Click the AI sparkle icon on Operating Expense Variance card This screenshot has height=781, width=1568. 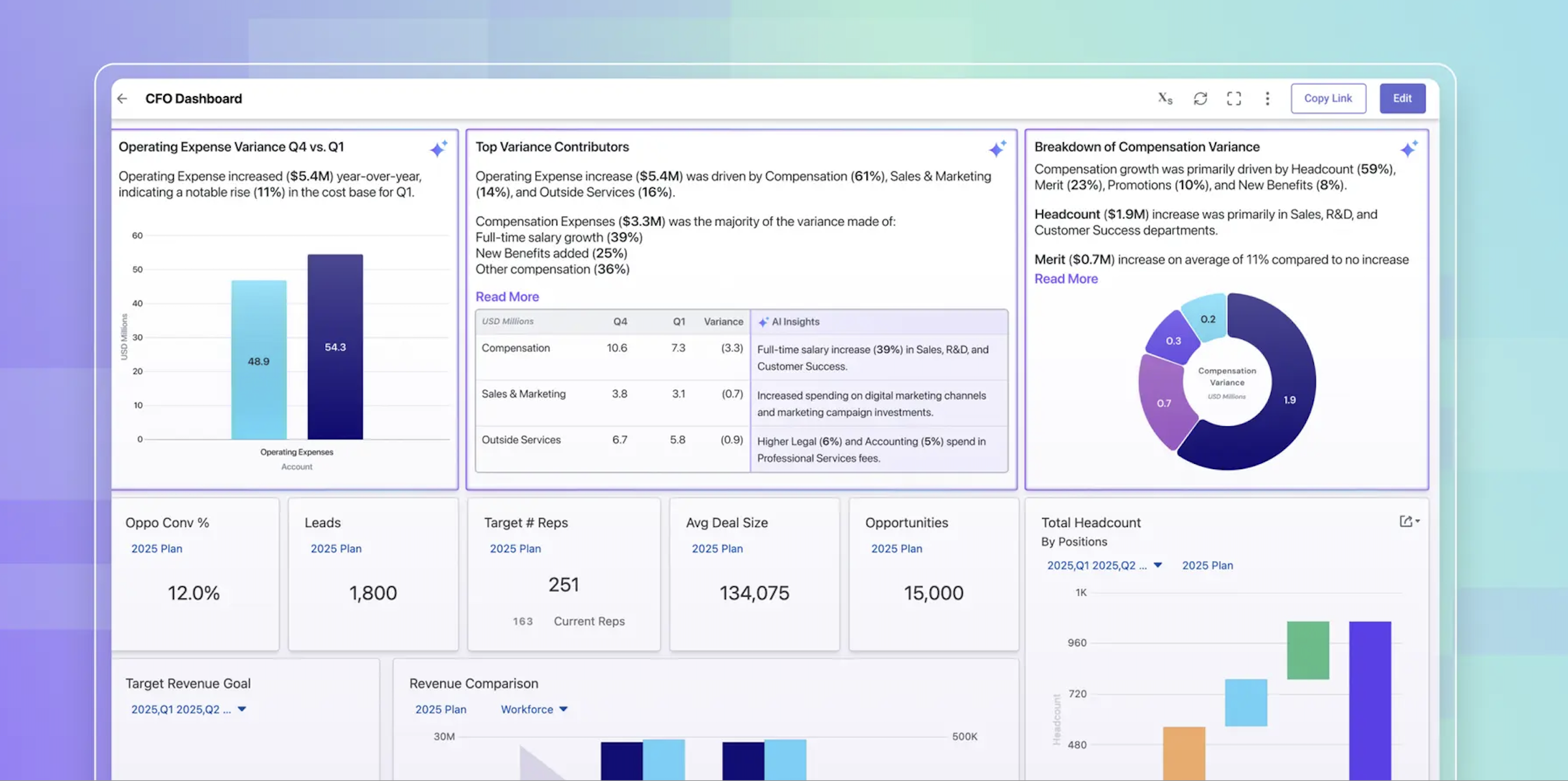click(439, 148)
